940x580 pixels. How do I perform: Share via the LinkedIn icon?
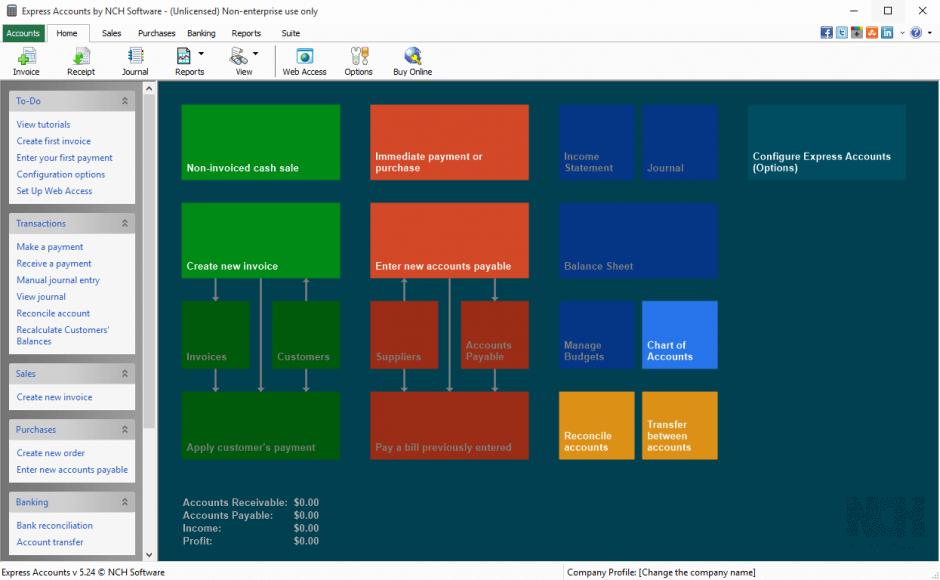(887, 33)
